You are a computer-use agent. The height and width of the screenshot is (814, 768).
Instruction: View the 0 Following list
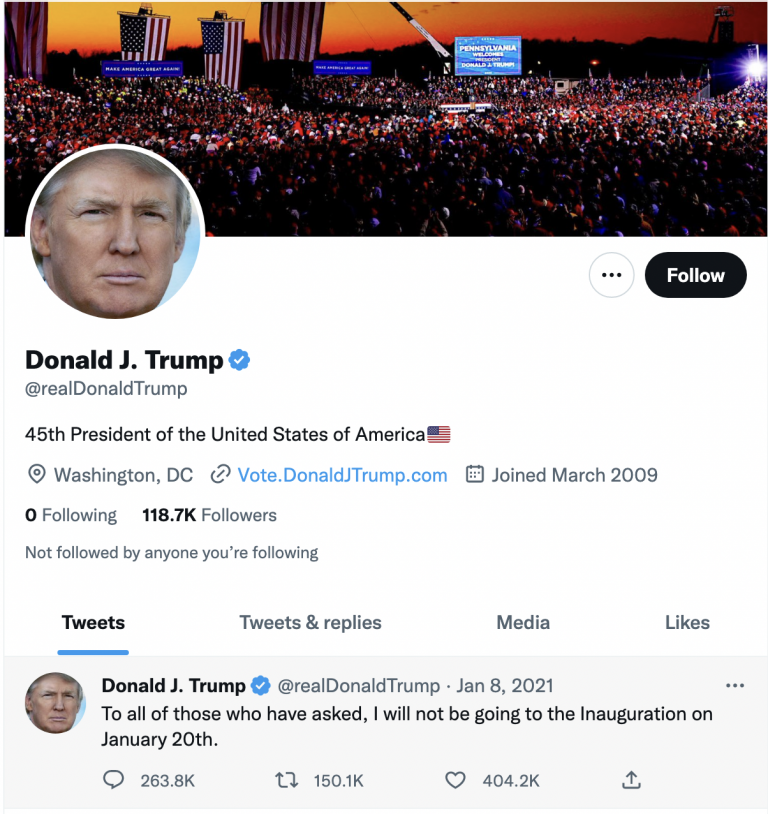(x=71, y=515)
